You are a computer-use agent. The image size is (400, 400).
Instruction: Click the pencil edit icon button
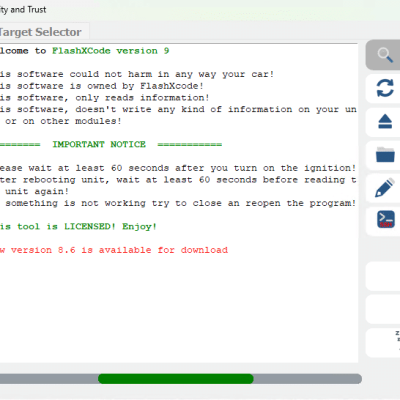[x=383, y=188]
